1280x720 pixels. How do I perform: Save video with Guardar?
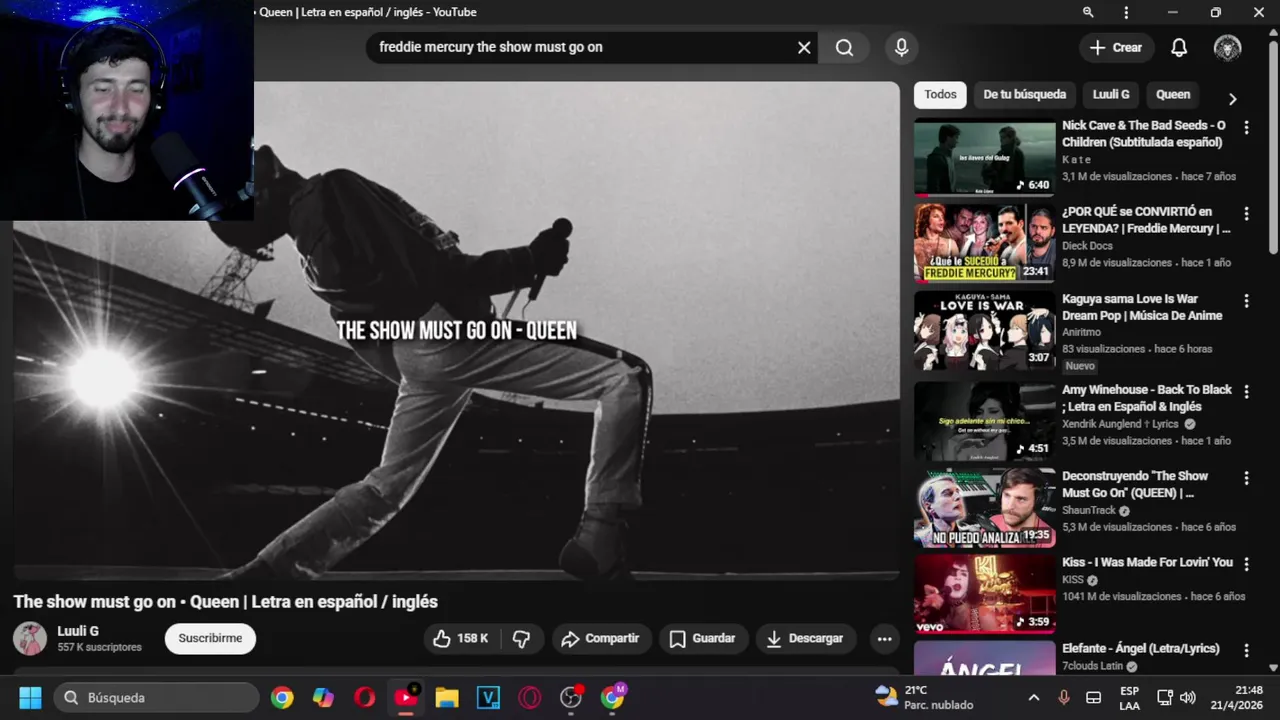tap(702, 638)
